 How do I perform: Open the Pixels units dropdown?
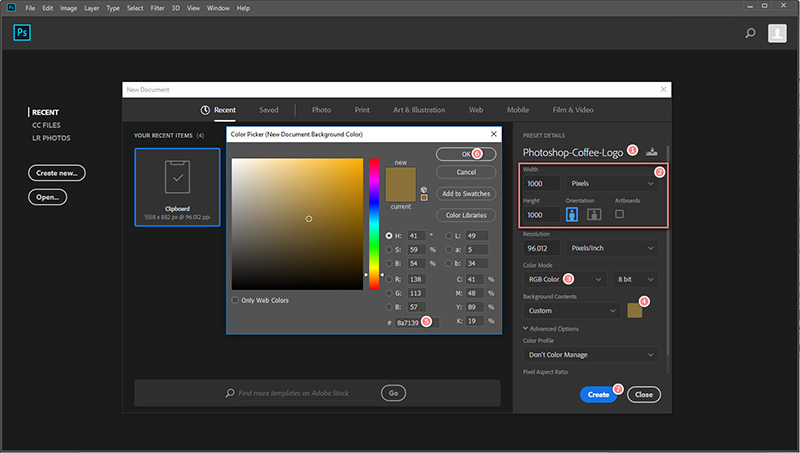point(611,184)
